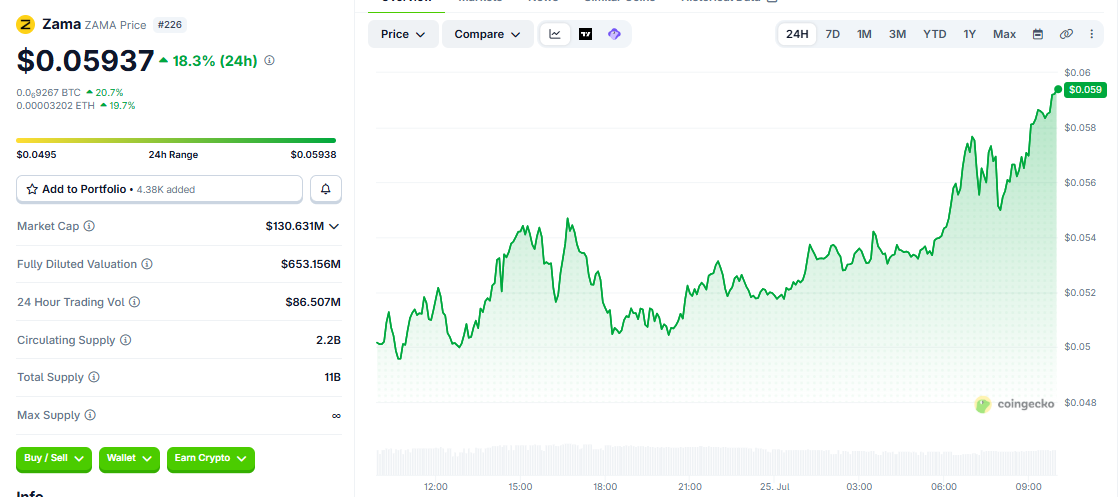
Task: Expand the Market Cap value chevron
Action: pos(333,226)
